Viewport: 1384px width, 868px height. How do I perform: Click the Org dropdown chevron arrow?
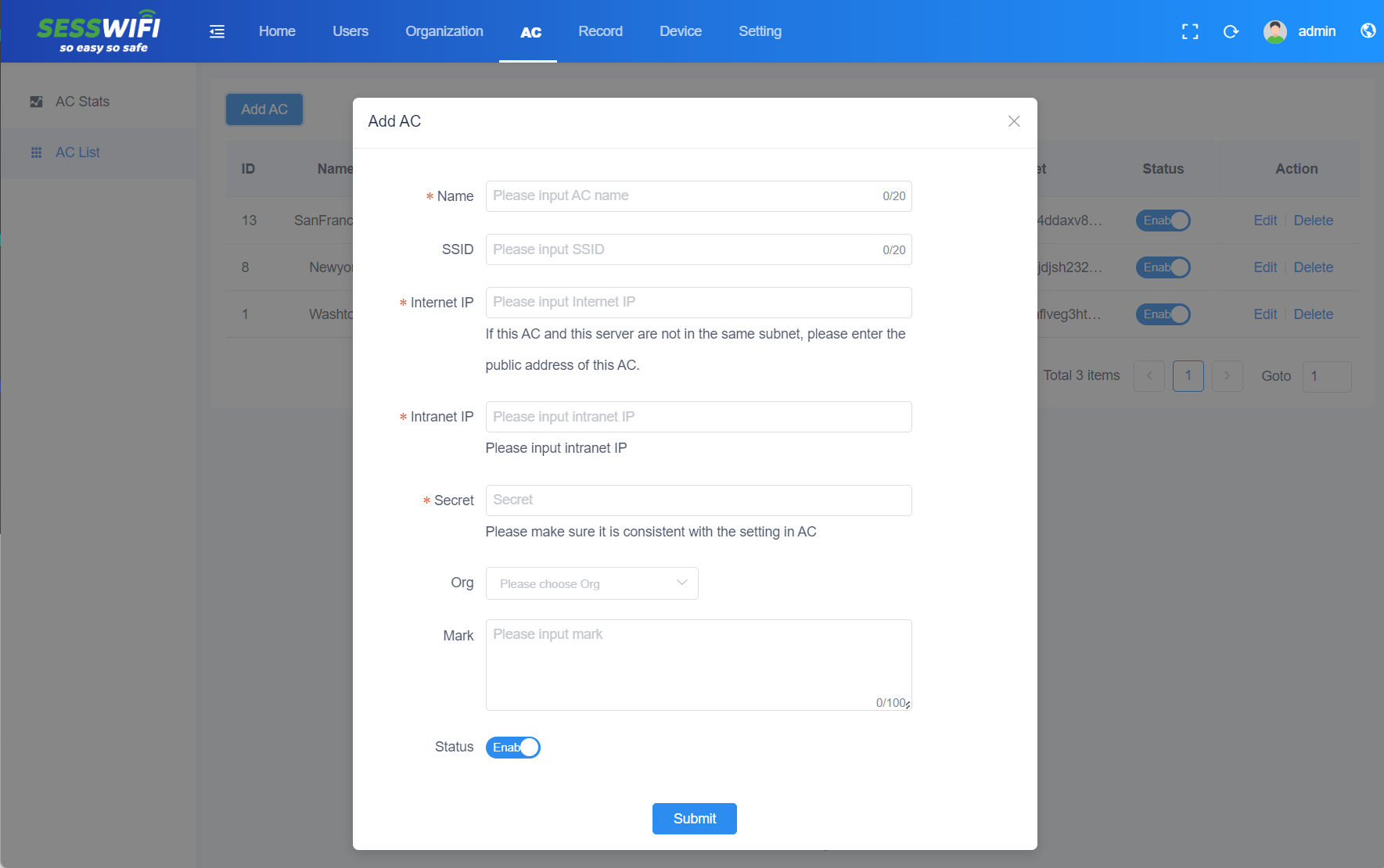tap(681, 583)
